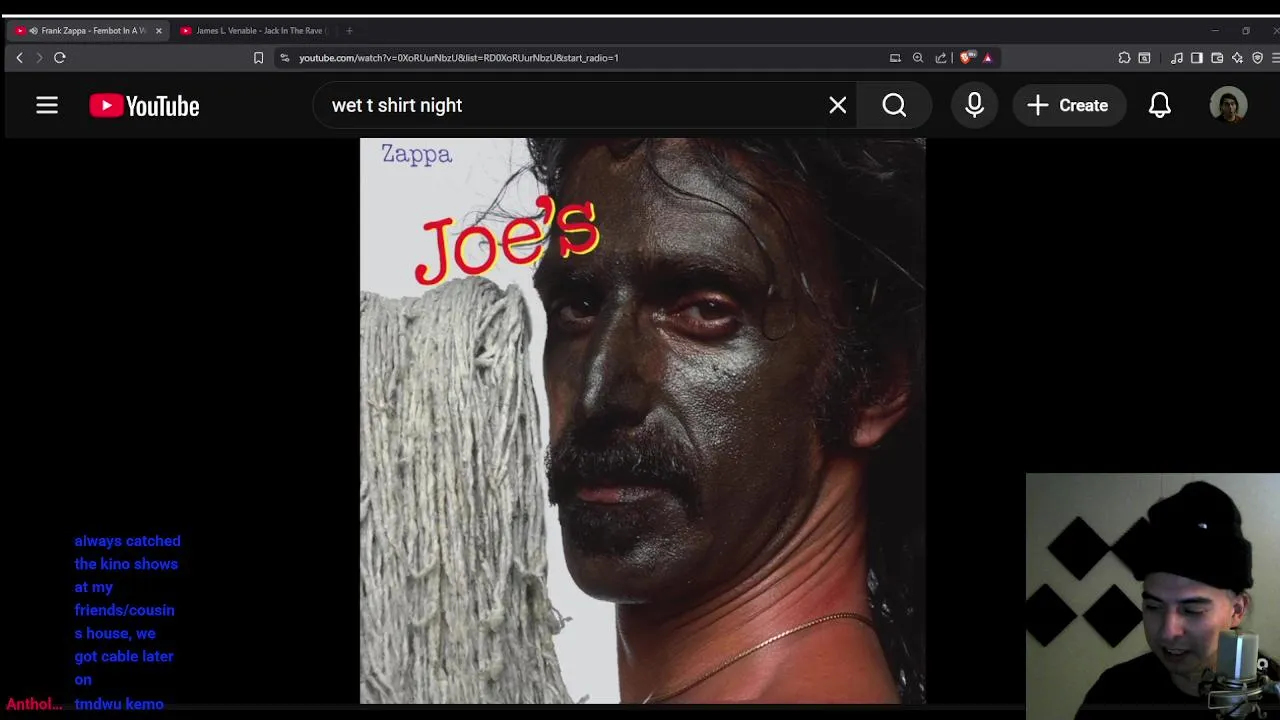
Task: Reload the current YouTube page
Action: (60, 58)
